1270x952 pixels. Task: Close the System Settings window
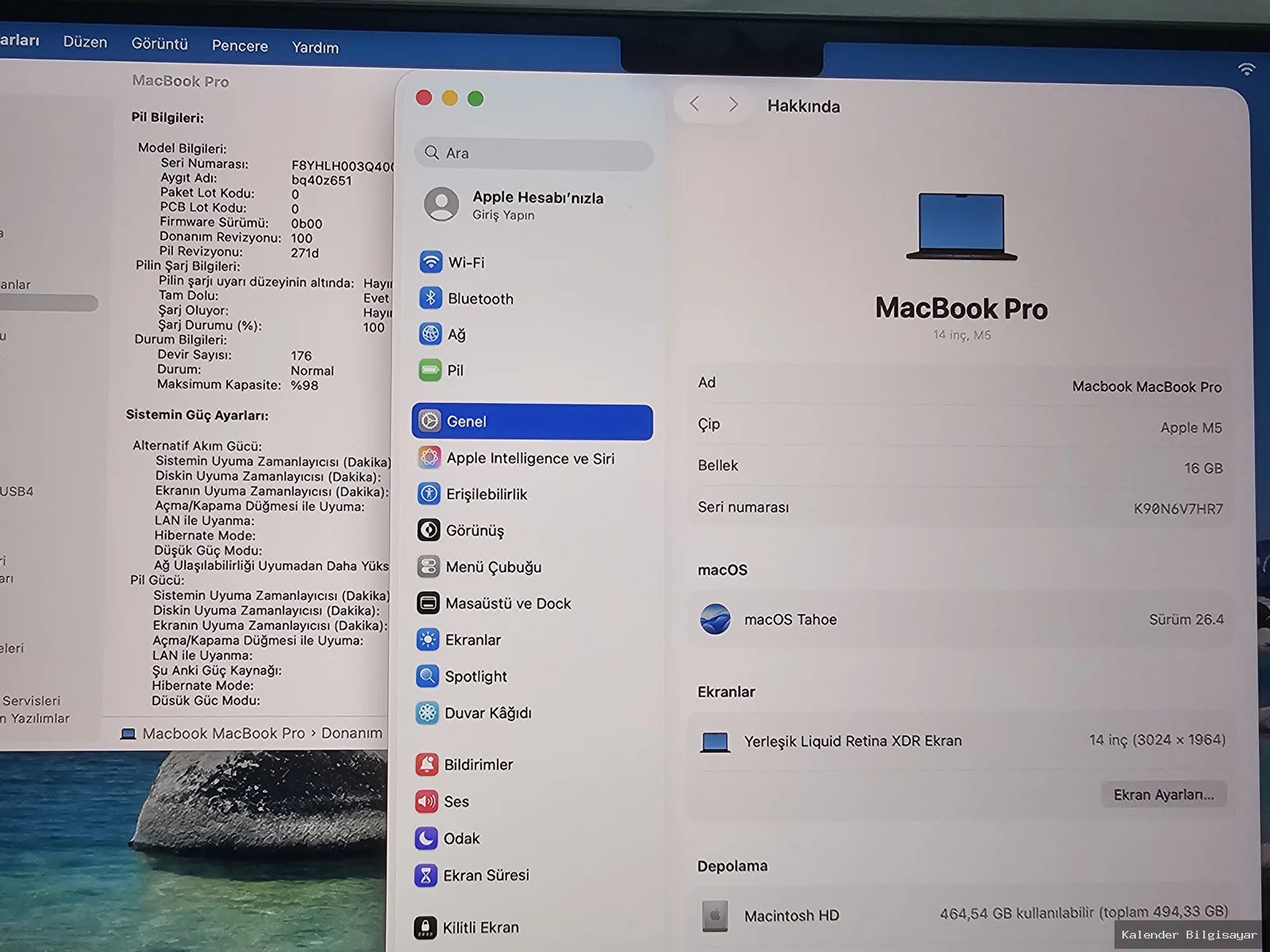coord(424,98)
